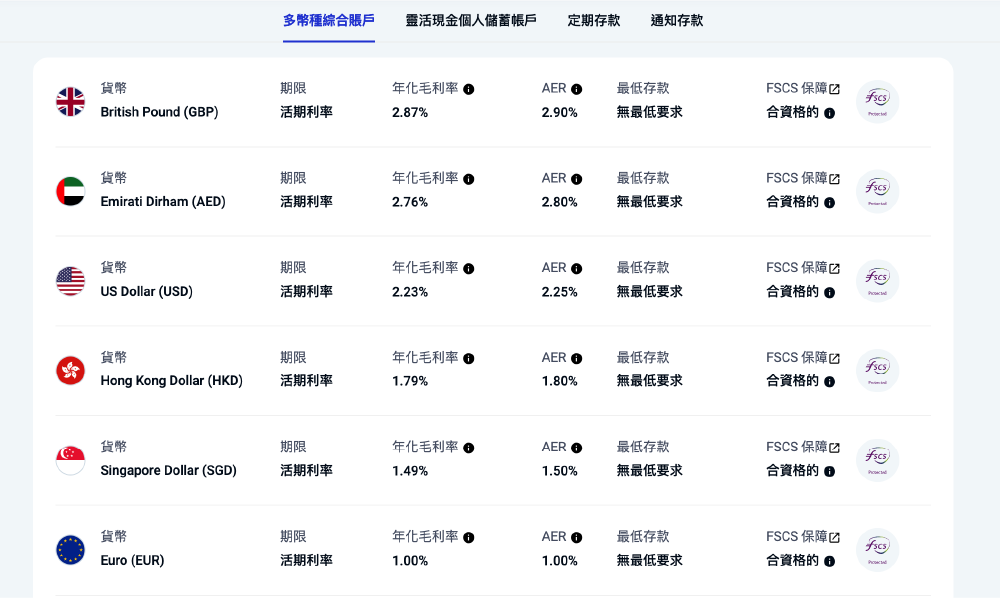Click the US flag icon in the USD row
The image size is (1000, 598).
(x=70, y=280)
